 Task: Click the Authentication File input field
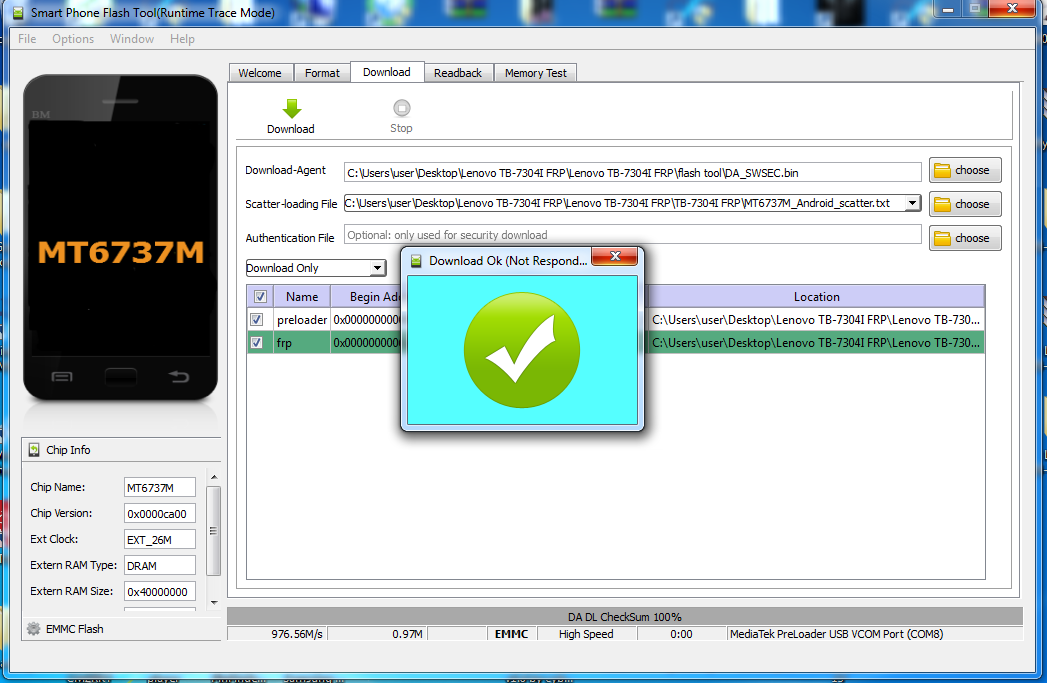(x=632, y=235)
